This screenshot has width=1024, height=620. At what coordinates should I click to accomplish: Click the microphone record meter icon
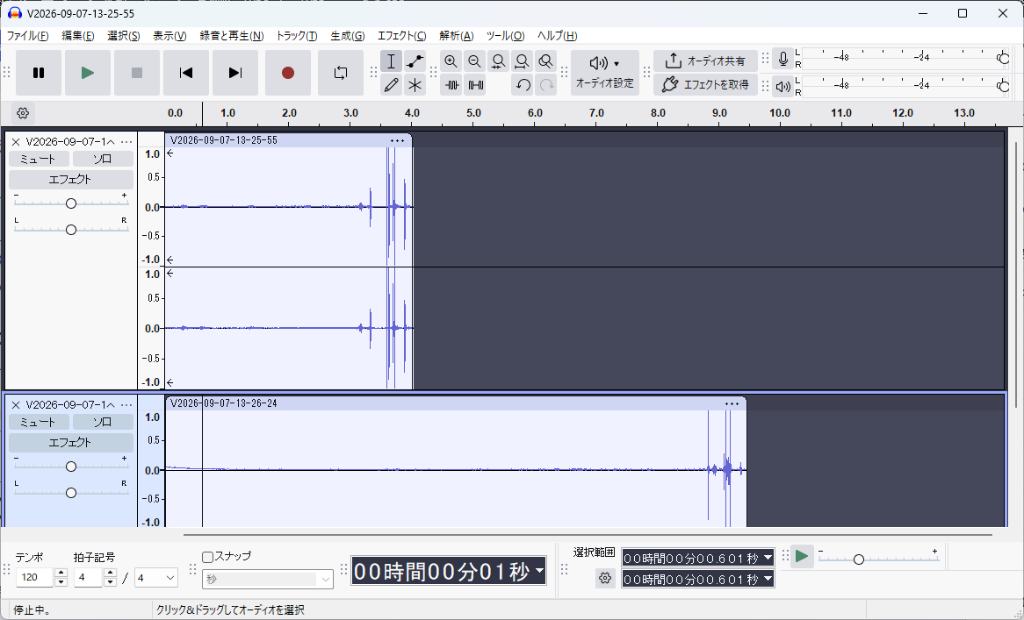[783, 59]
